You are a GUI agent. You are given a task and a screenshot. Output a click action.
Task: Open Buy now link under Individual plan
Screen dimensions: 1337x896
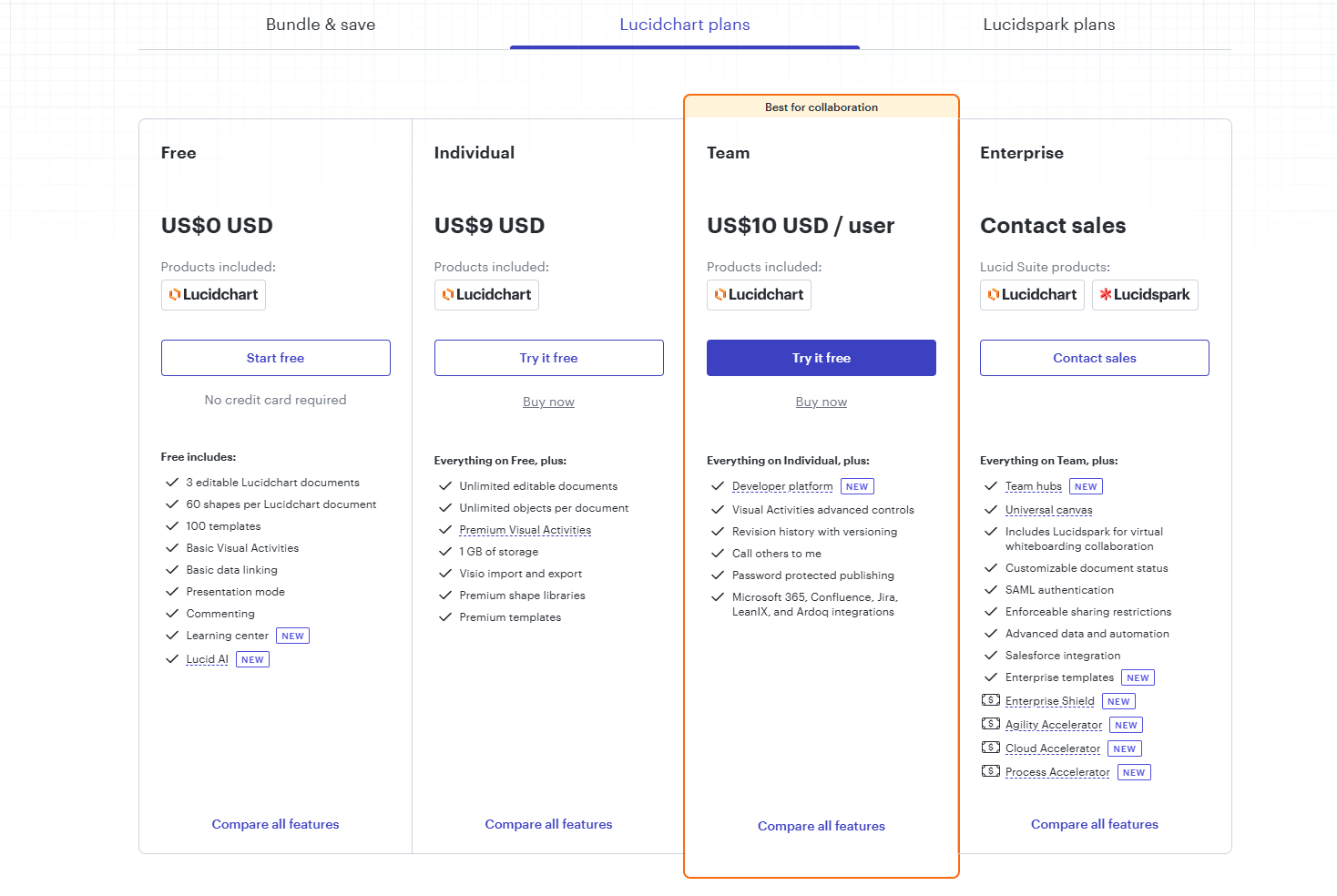(x=548, y=402)
